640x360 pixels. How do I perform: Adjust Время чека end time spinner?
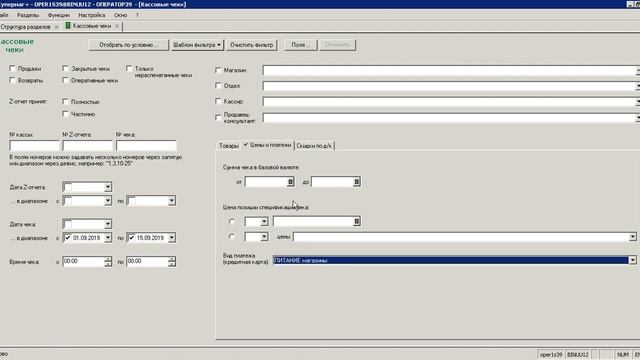click(x=171, y=262)
